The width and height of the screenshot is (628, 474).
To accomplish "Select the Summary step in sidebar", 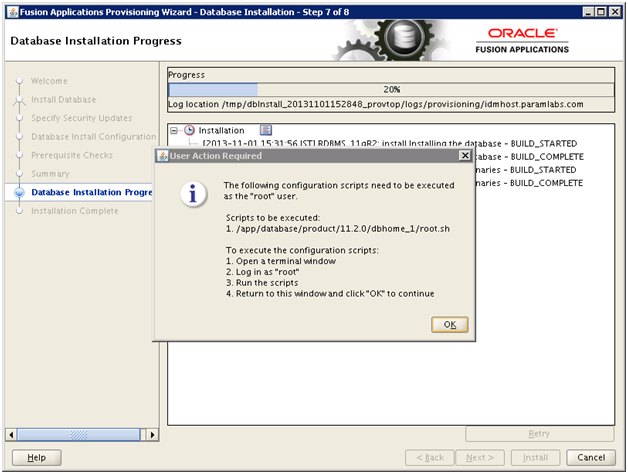I will tap(50, 173).
